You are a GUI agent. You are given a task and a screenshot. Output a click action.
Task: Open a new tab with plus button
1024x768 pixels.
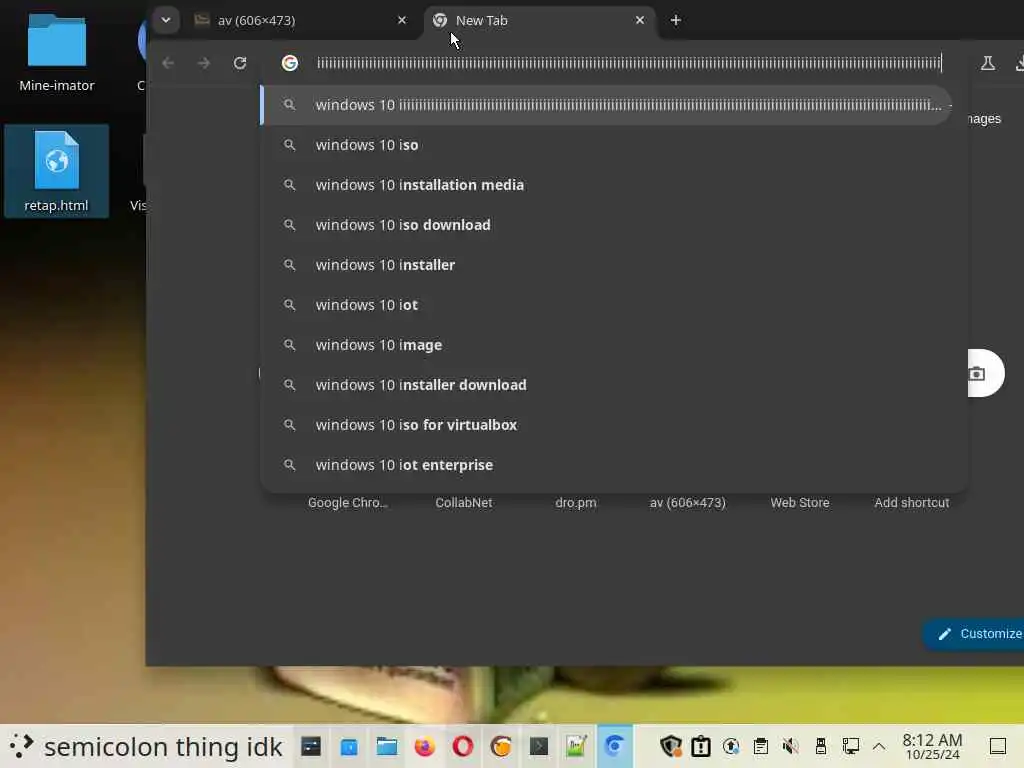[676, 20]
